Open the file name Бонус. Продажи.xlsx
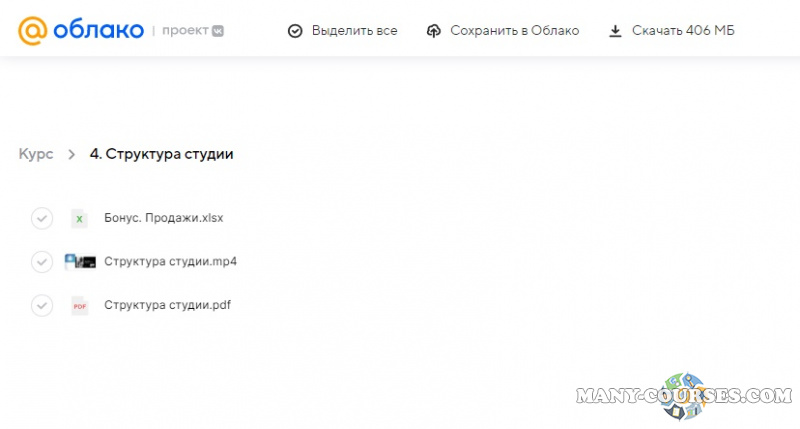The width and height of the screenshot is (800, 429). click(x=156, y=217)
